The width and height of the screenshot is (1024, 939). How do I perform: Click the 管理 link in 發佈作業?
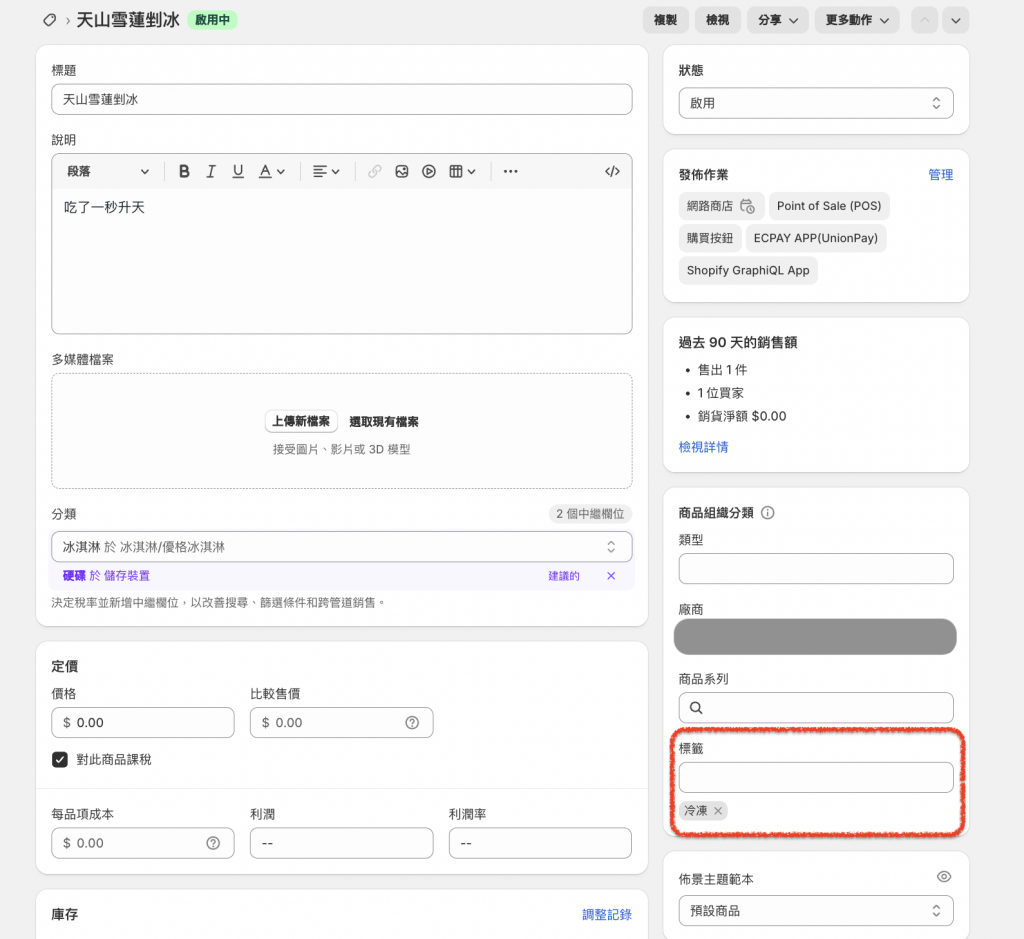(x=940, y=175)
